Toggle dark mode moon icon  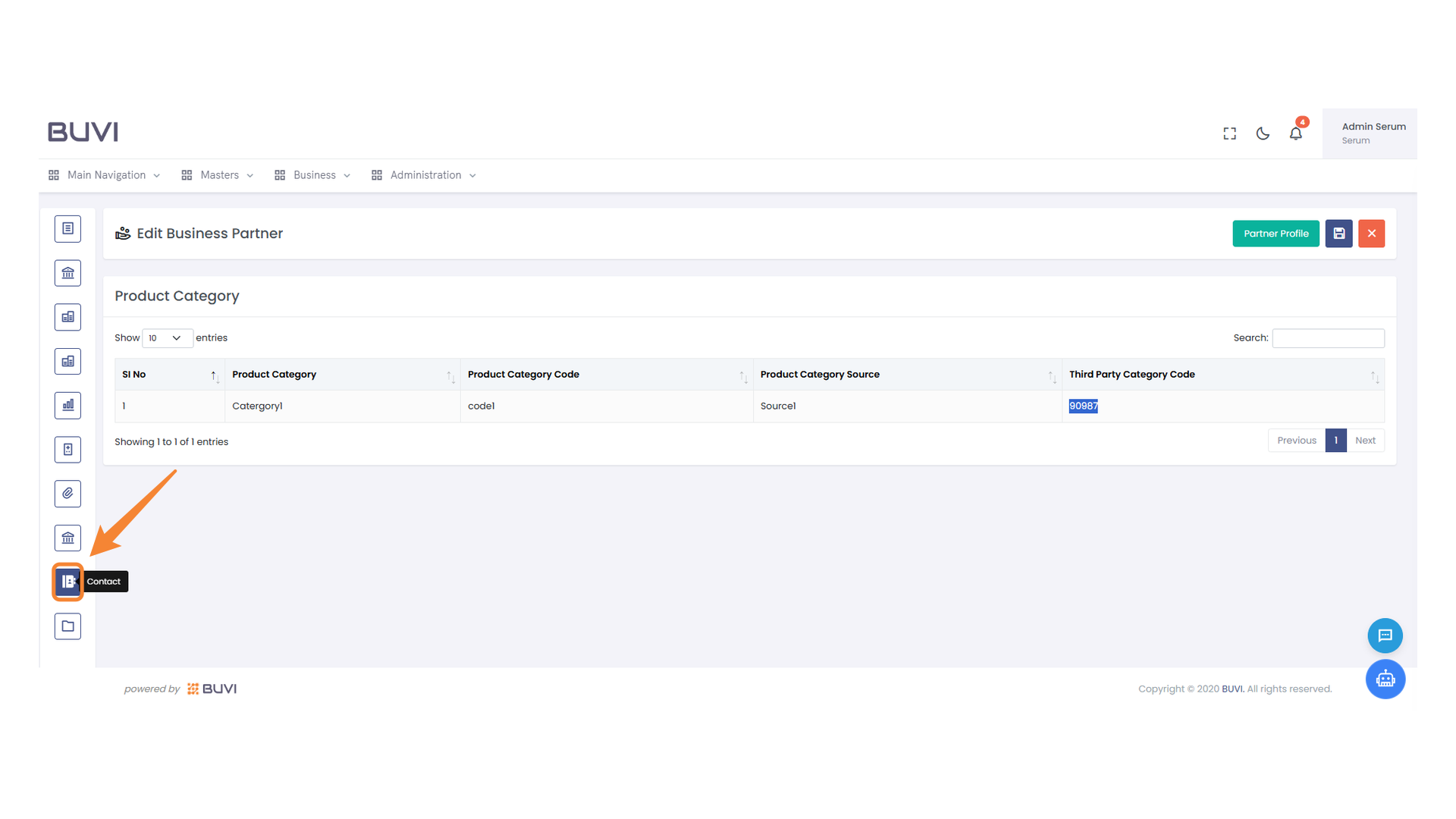point(1263,133)
